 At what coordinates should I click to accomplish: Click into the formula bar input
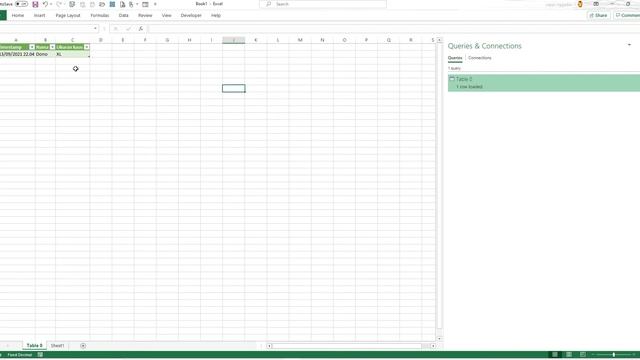[x=392, y=29]
